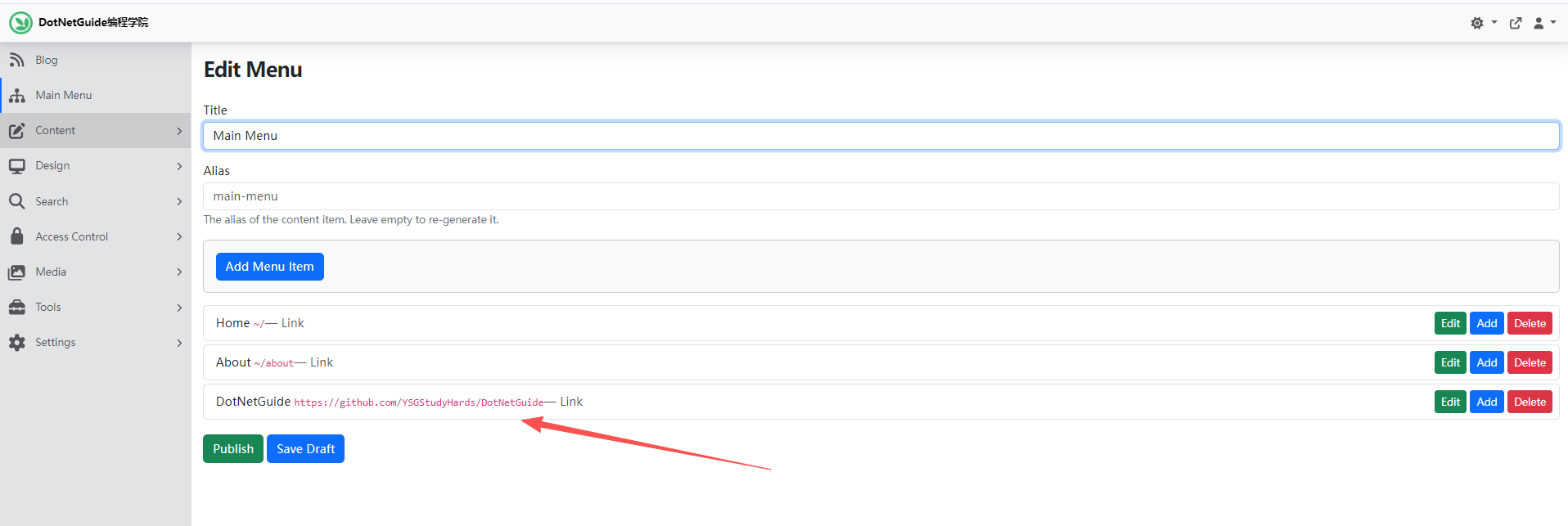Open the top-right gear settings dropdown
This screenshot has height=526, width=1568.
pos(1482,23)
